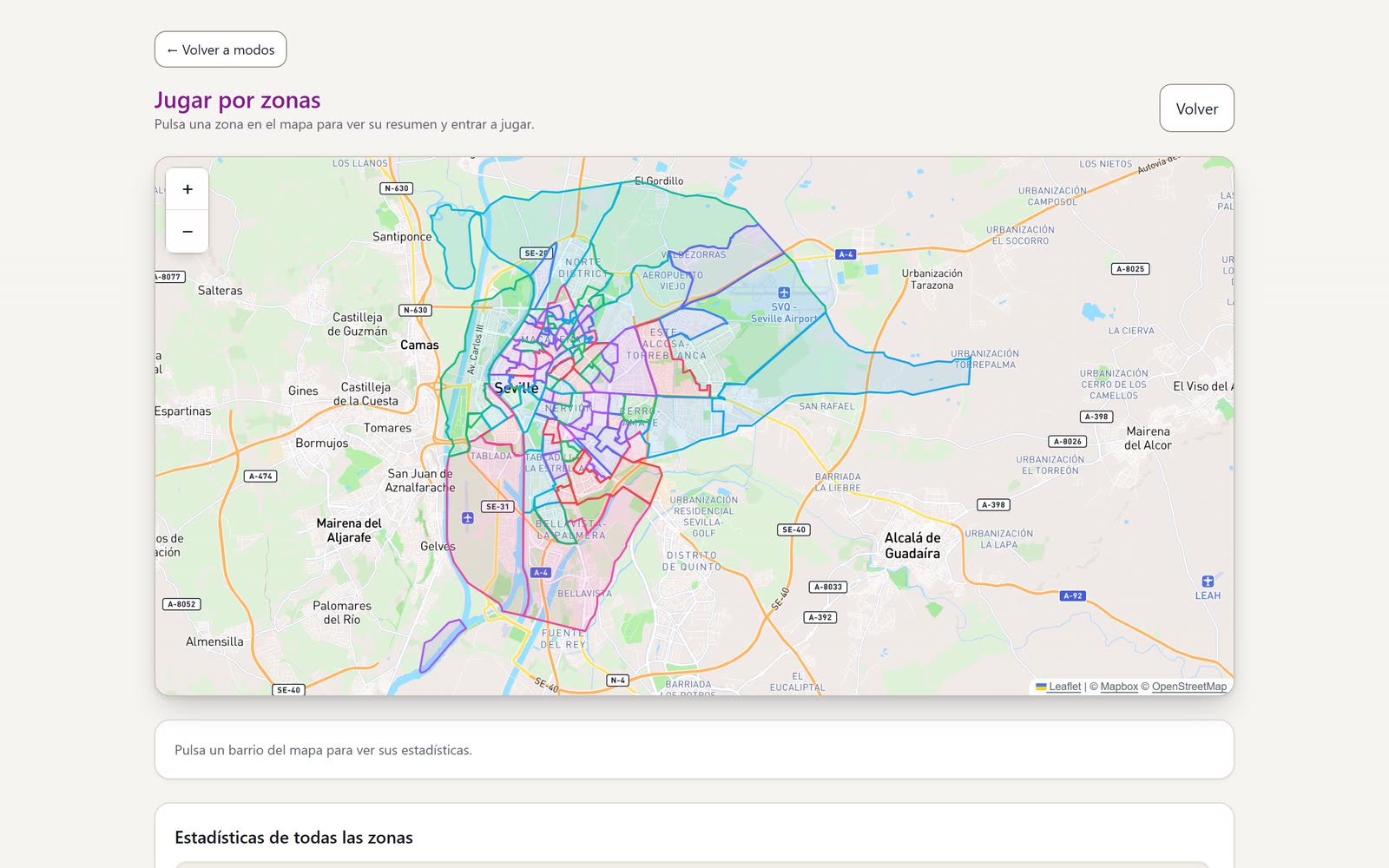1389x868 pixels.
Task: Click the SE-31 road shield
Action: click(498, 506)
